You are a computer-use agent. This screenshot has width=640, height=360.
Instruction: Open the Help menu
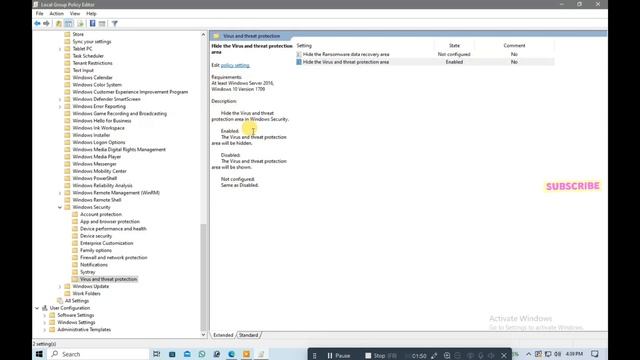coord(91,14)
